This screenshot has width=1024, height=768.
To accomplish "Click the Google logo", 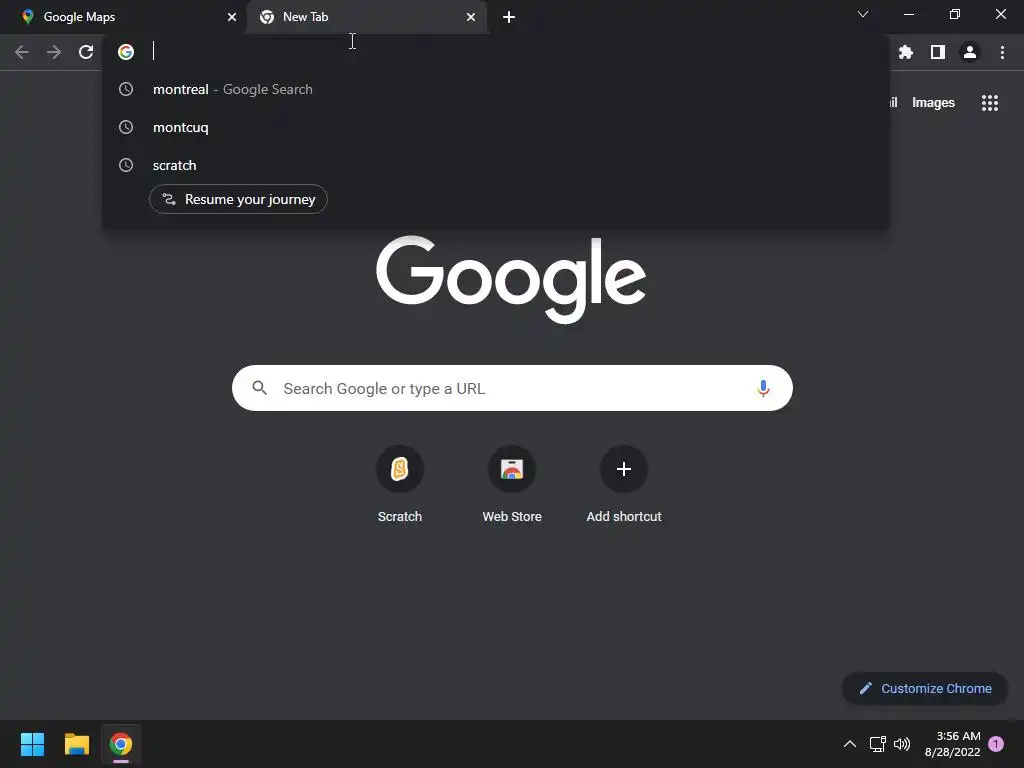I will [x=511, y=279].
